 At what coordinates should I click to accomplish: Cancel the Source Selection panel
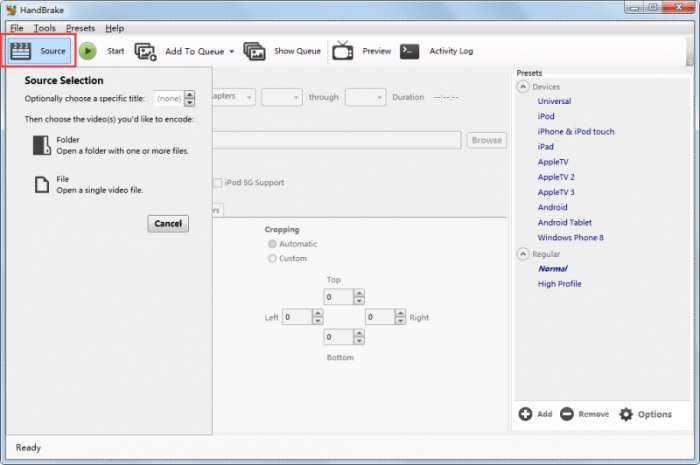click(x=168, y=224)
